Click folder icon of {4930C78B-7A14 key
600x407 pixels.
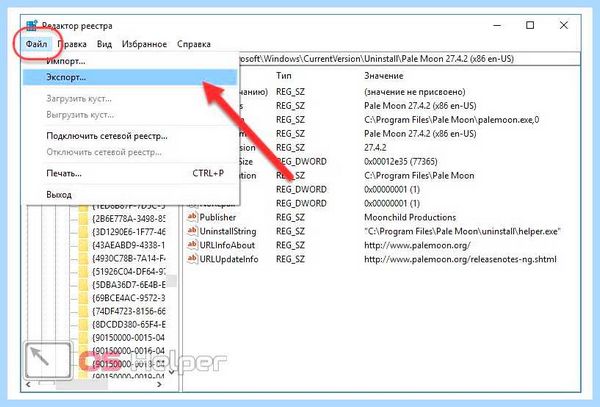[83, 258]
